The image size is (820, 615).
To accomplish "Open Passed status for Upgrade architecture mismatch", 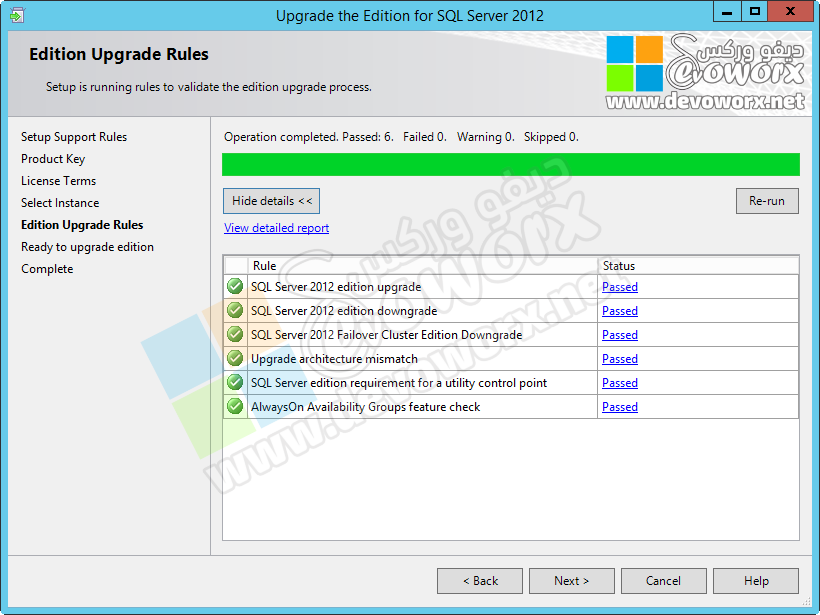I will (620, 359).
